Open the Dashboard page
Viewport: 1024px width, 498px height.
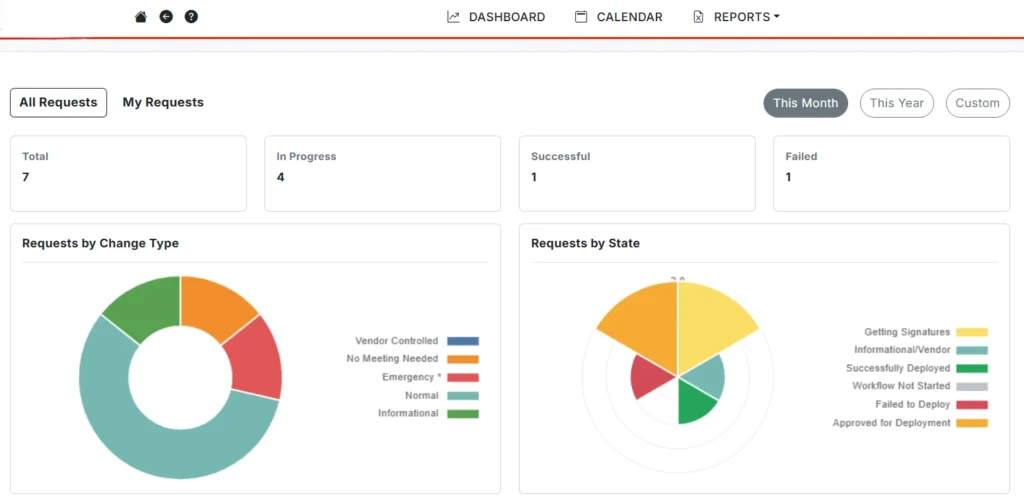507,17
